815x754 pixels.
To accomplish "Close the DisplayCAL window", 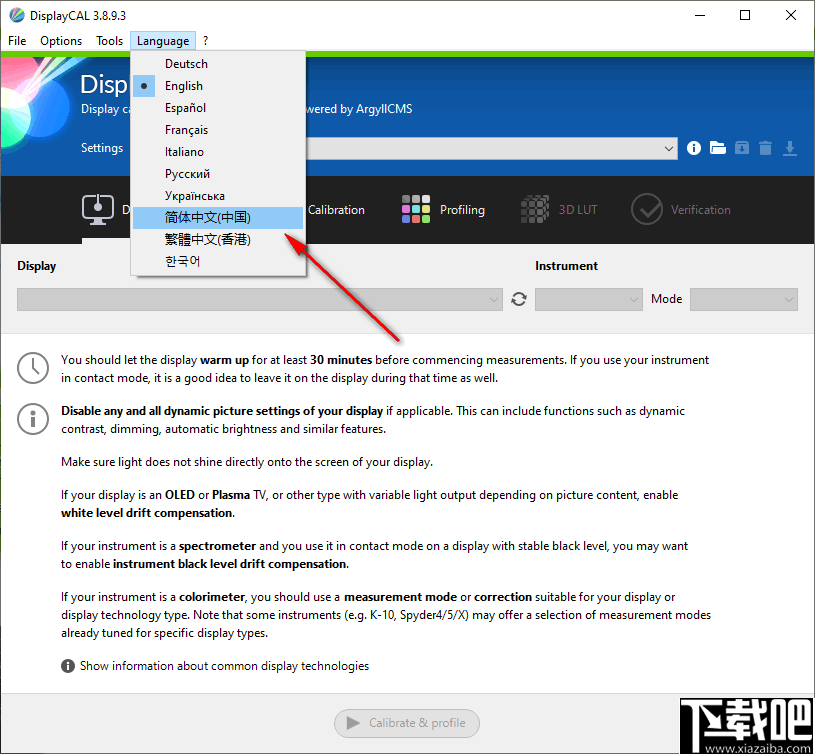I will [x=791, y=15].
